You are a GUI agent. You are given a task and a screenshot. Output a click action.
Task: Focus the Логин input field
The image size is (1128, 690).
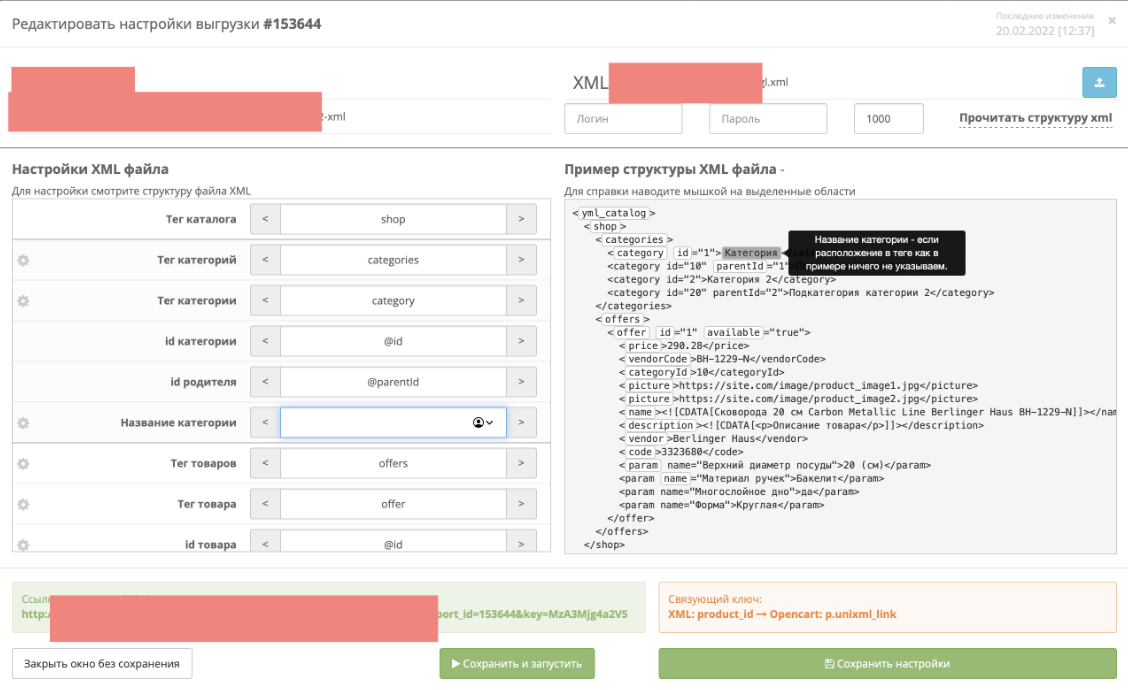(x=623, y=119)
